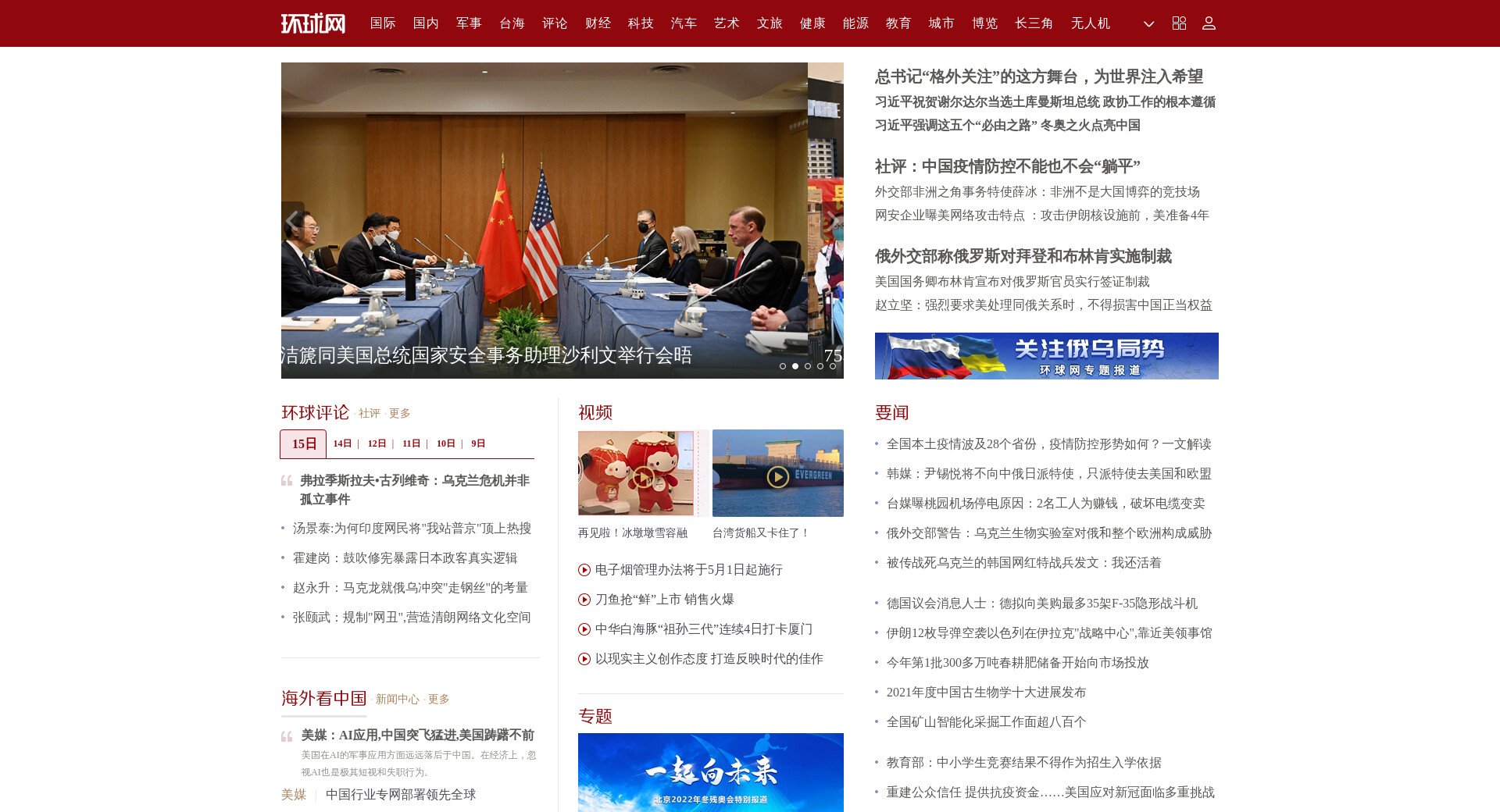Click the 要闻 section heading
1500x812 pixels.
pos(892,412)
